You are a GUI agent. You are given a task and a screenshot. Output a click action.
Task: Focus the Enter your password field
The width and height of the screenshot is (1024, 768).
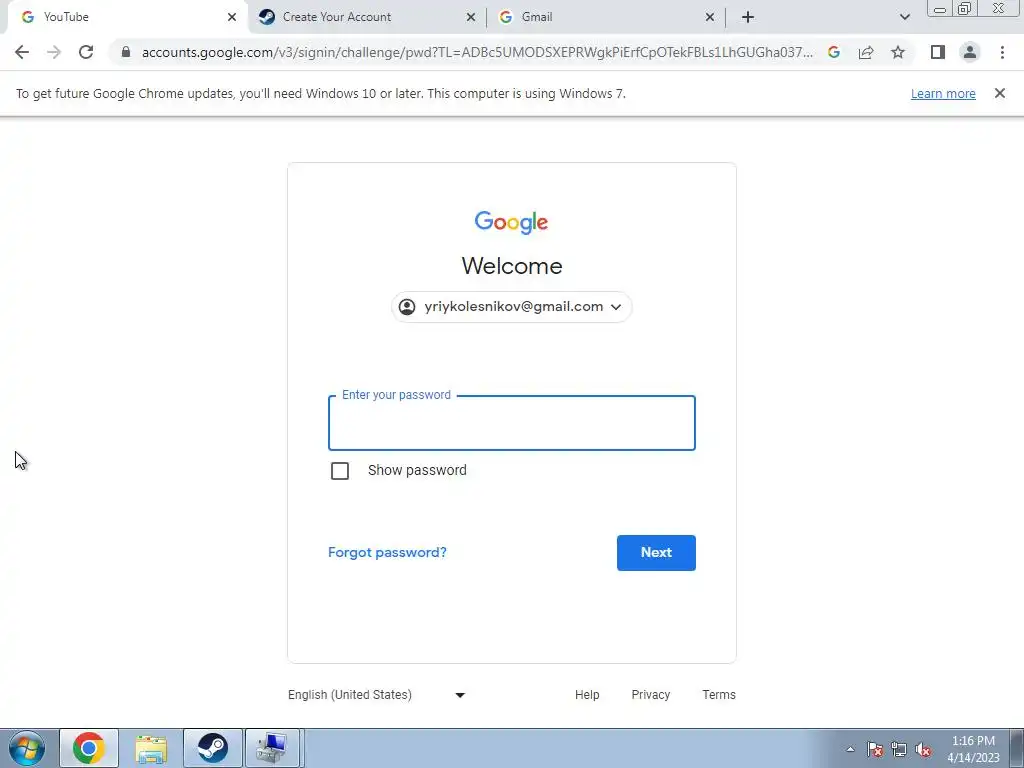coord(511,423)
